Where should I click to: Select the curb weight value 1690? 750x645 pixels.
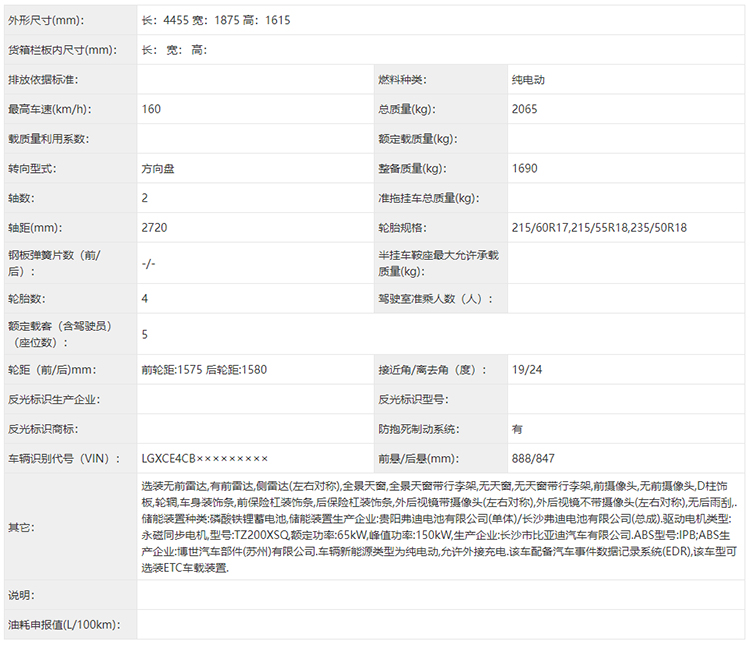(524, 169)
